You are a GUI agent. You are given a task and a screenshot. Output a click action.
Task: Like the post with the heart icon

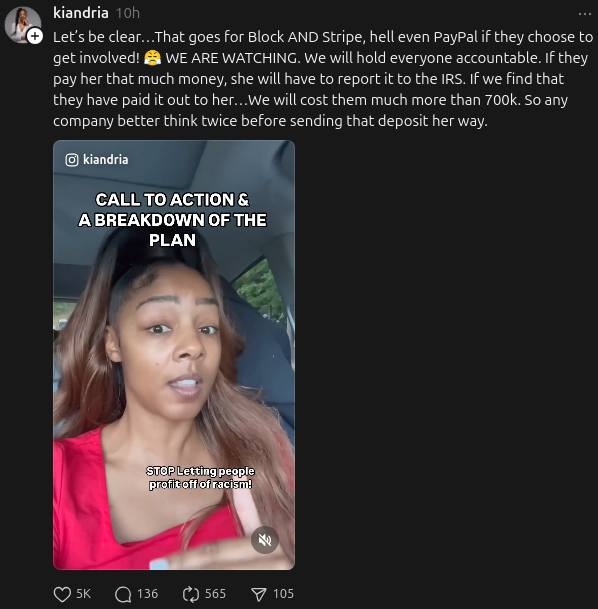point(62,594)
